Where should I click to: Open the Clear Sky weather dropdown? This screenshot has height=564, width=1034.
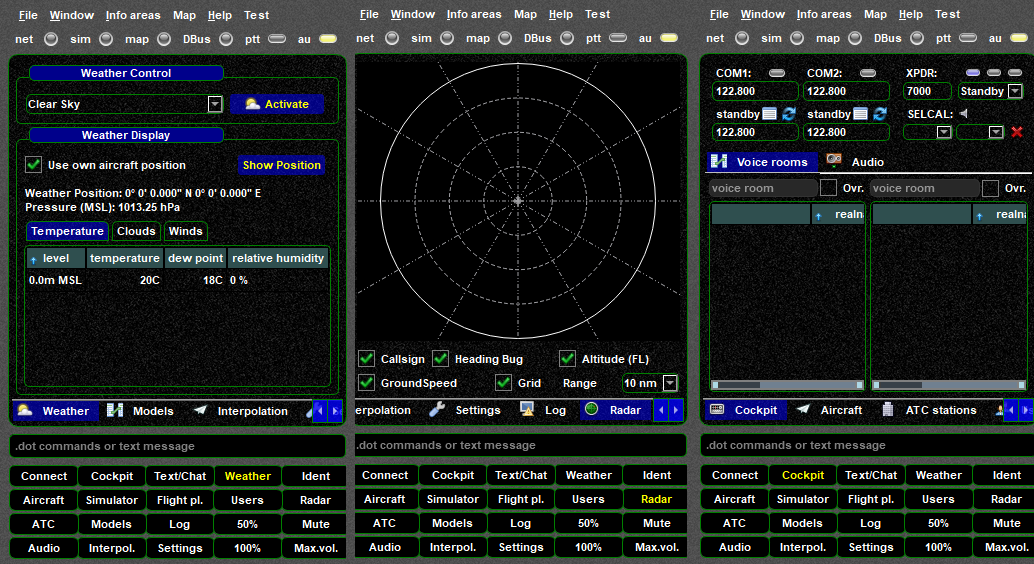(x=215, y=104)
